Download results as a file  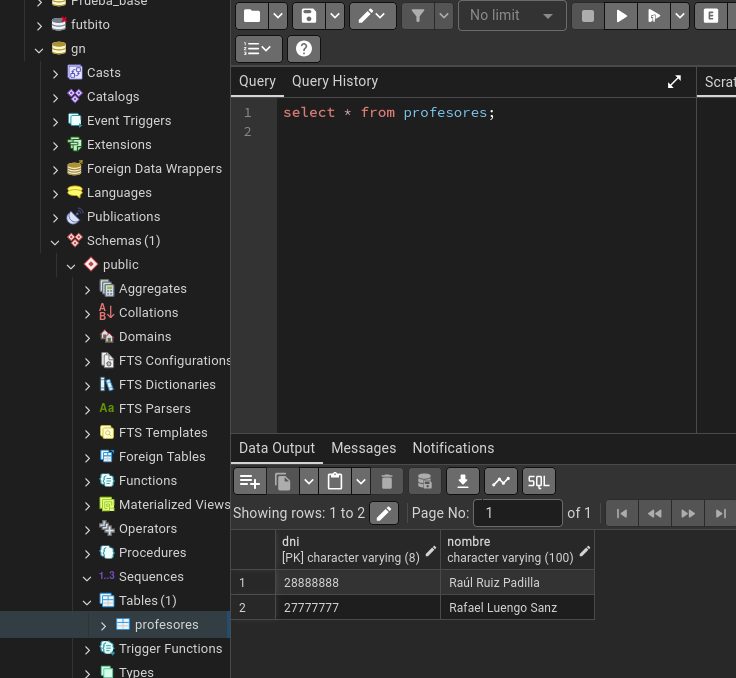pyautogui.click(x=463, y=481)
